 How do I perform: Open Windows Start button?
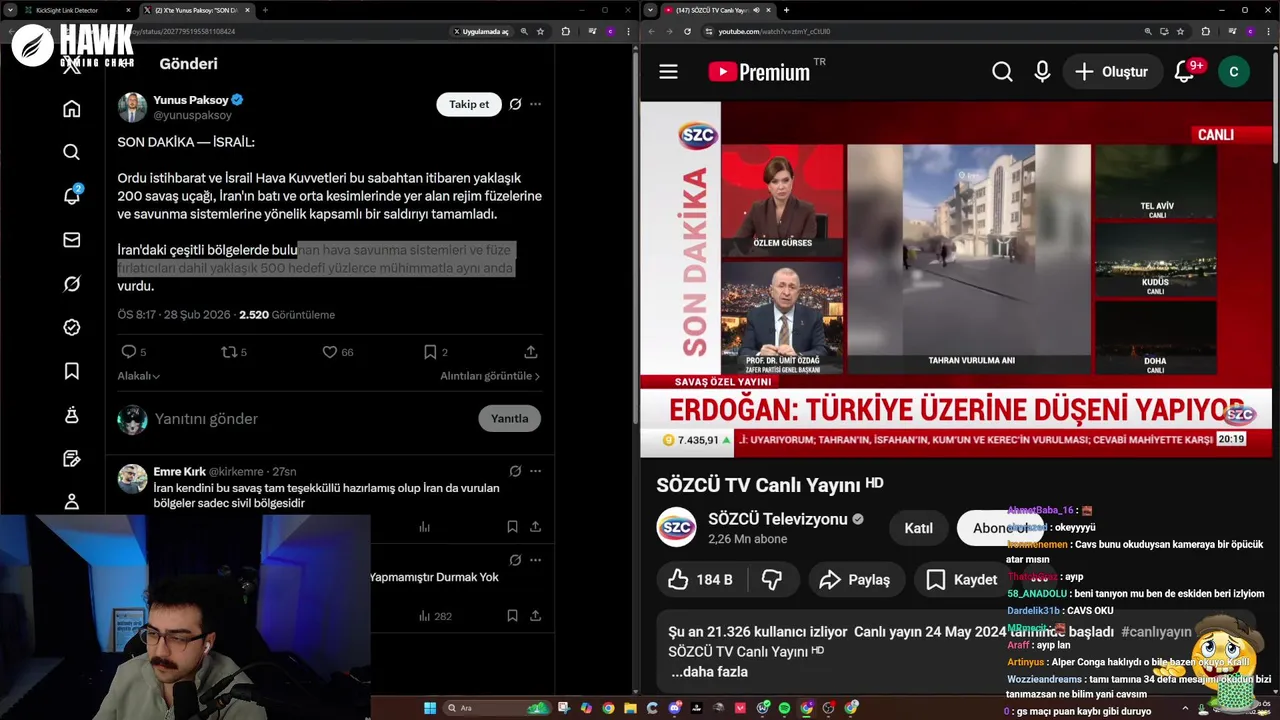[x=430, y=708]
